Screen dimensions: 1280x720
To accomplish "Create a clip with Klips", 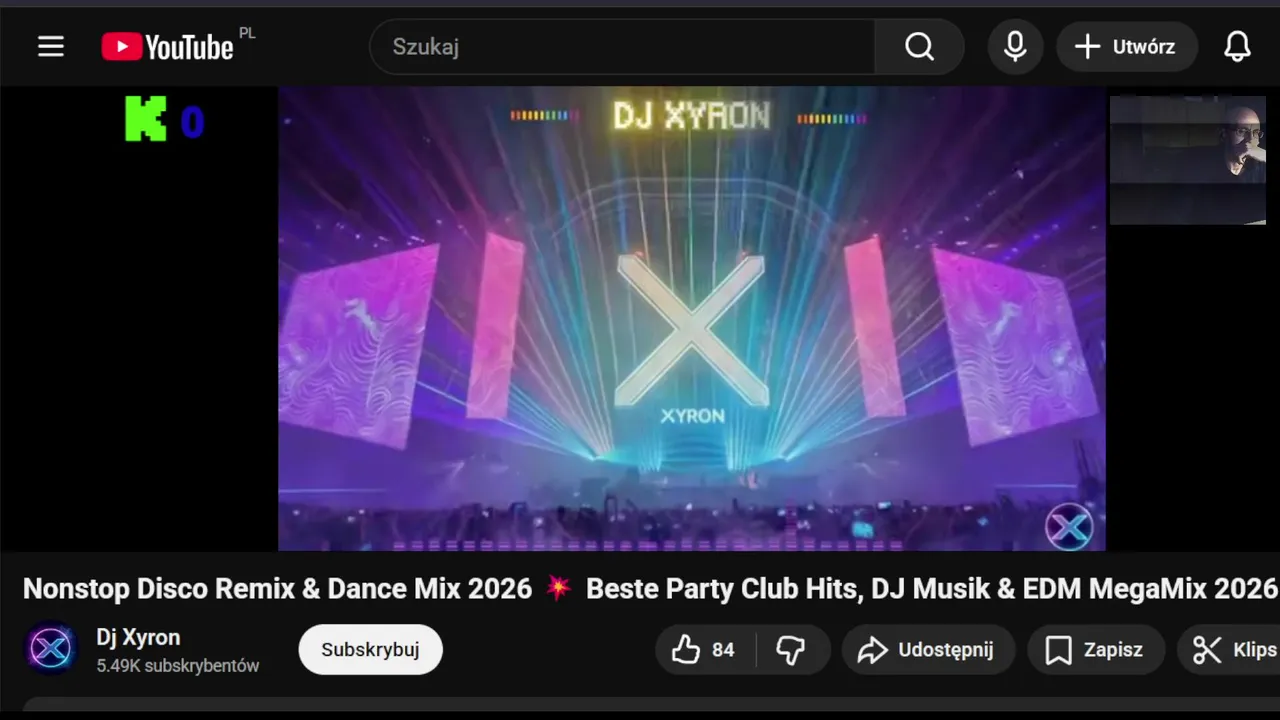I will [1229, 650].
